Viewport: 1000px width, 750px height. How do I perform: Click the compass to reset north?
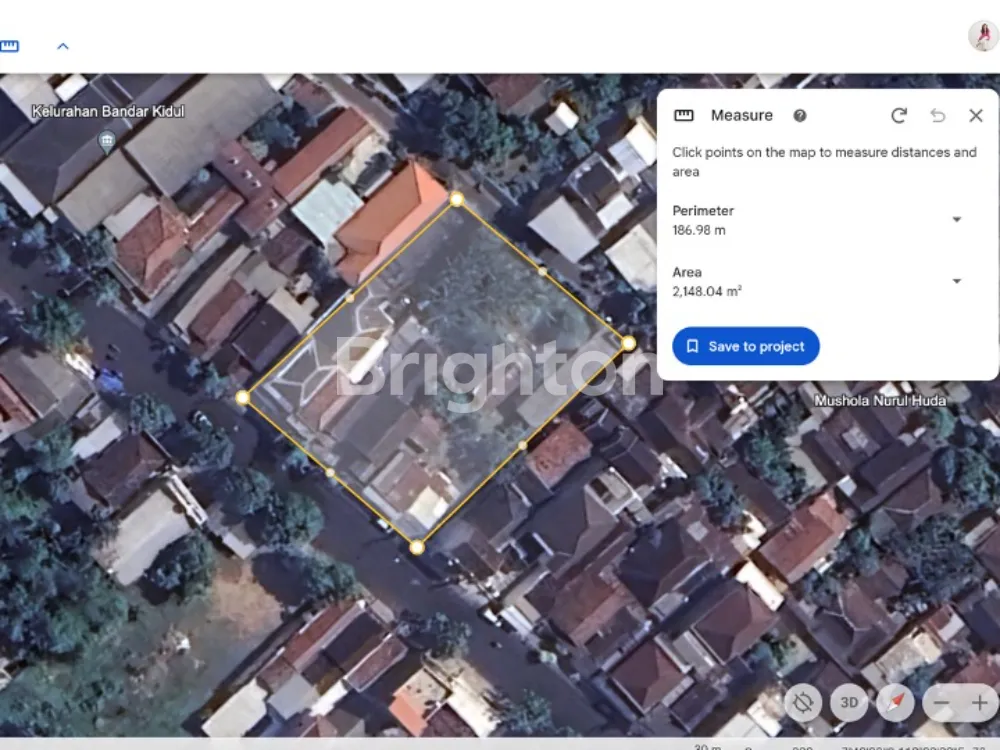895,703
